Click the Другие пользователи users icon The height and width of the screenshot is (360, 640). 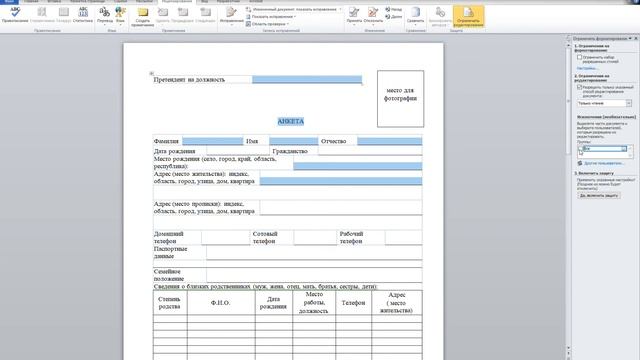pyautogui.click(x=580, y=163)
